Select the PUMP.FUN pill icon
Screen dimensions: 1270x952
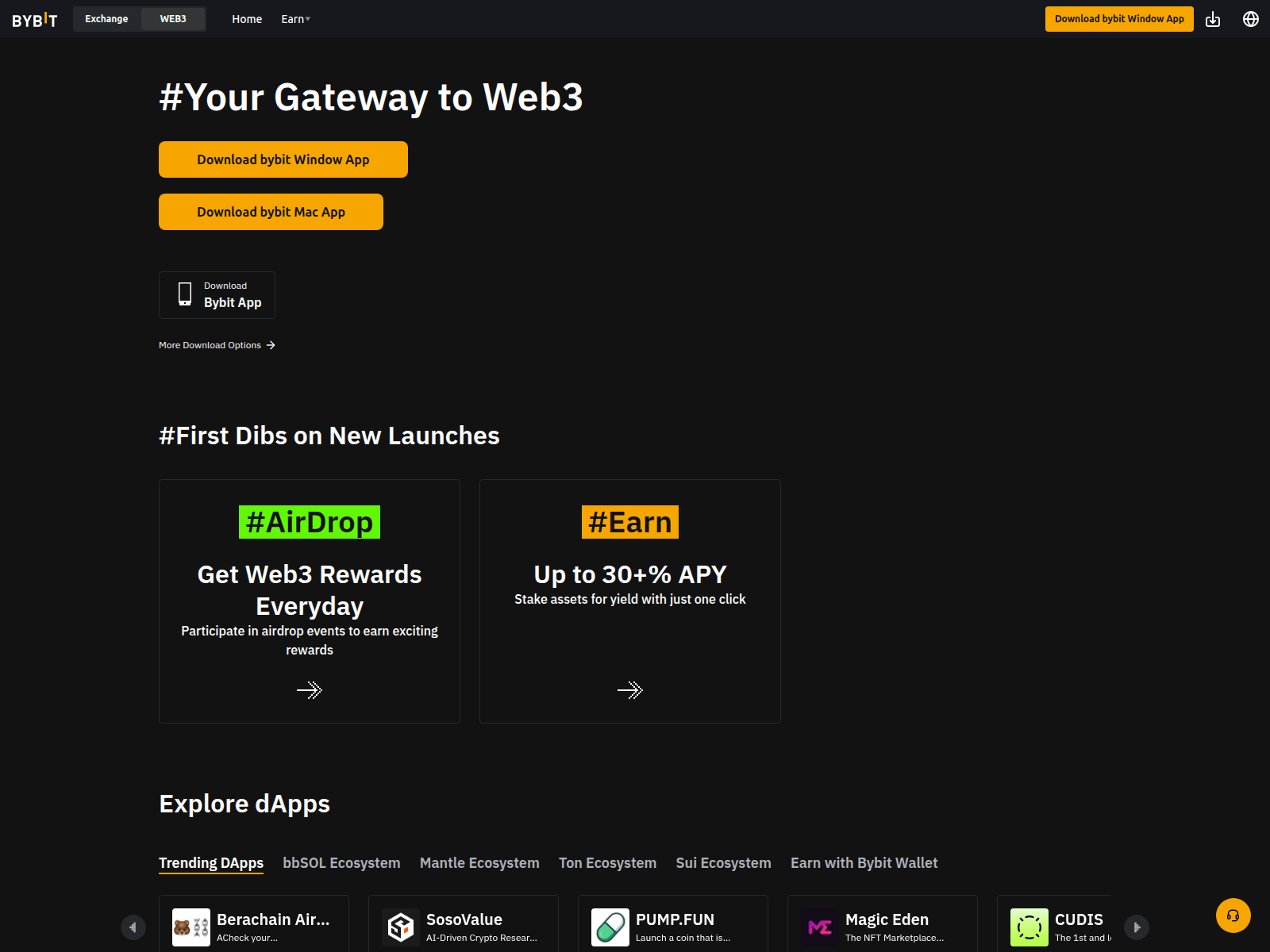point(609,927)
